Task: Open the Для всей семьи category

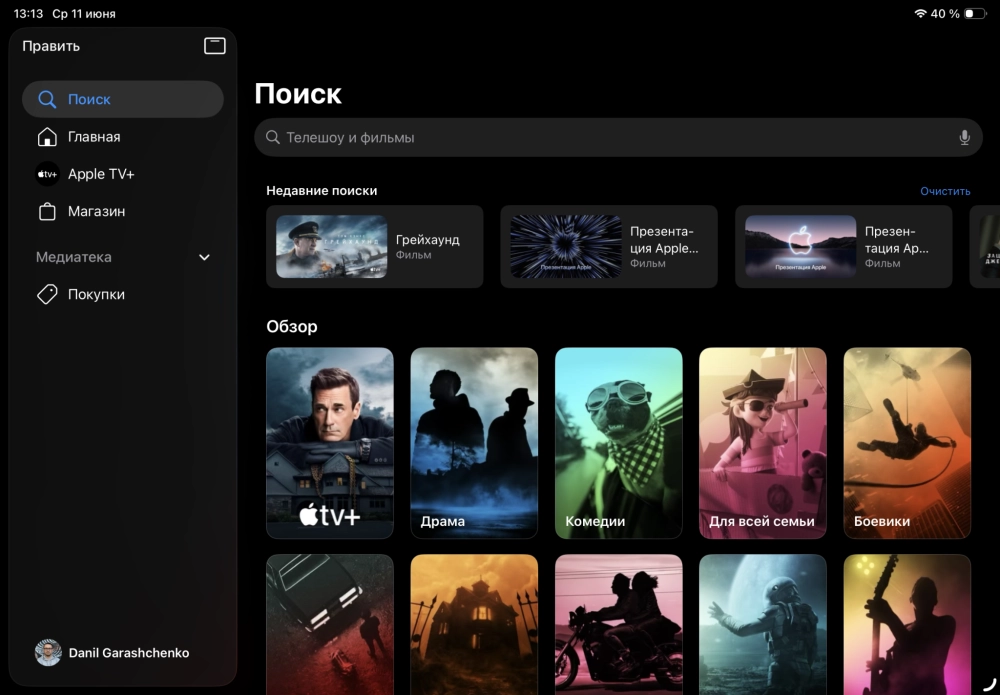Action: 762,443
